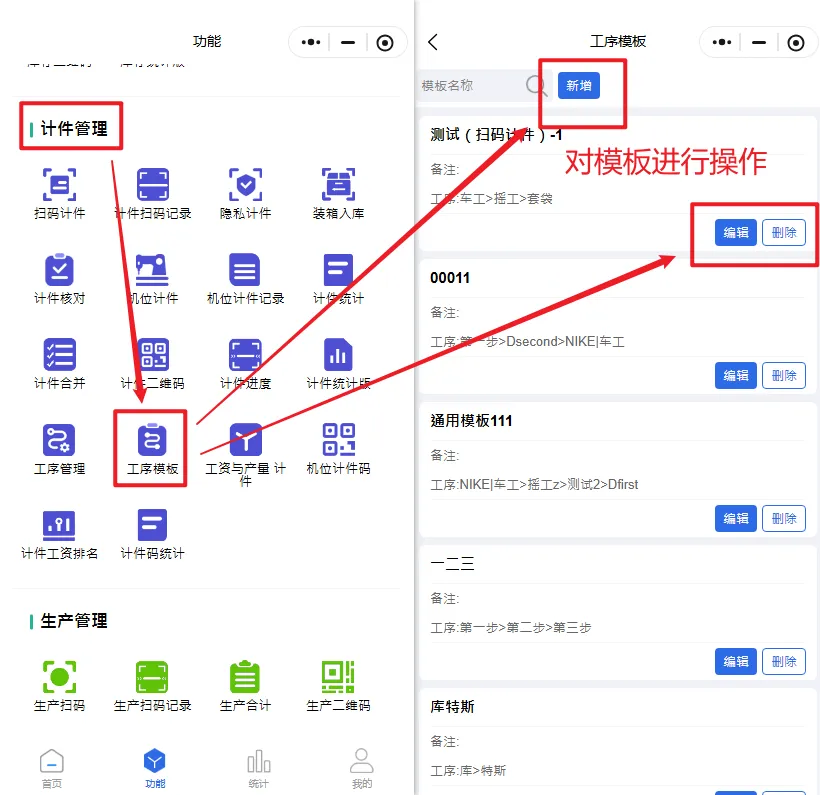Switch to the 首页 tab
Viewport: 820px width, 795px height.
pos(52,767)
